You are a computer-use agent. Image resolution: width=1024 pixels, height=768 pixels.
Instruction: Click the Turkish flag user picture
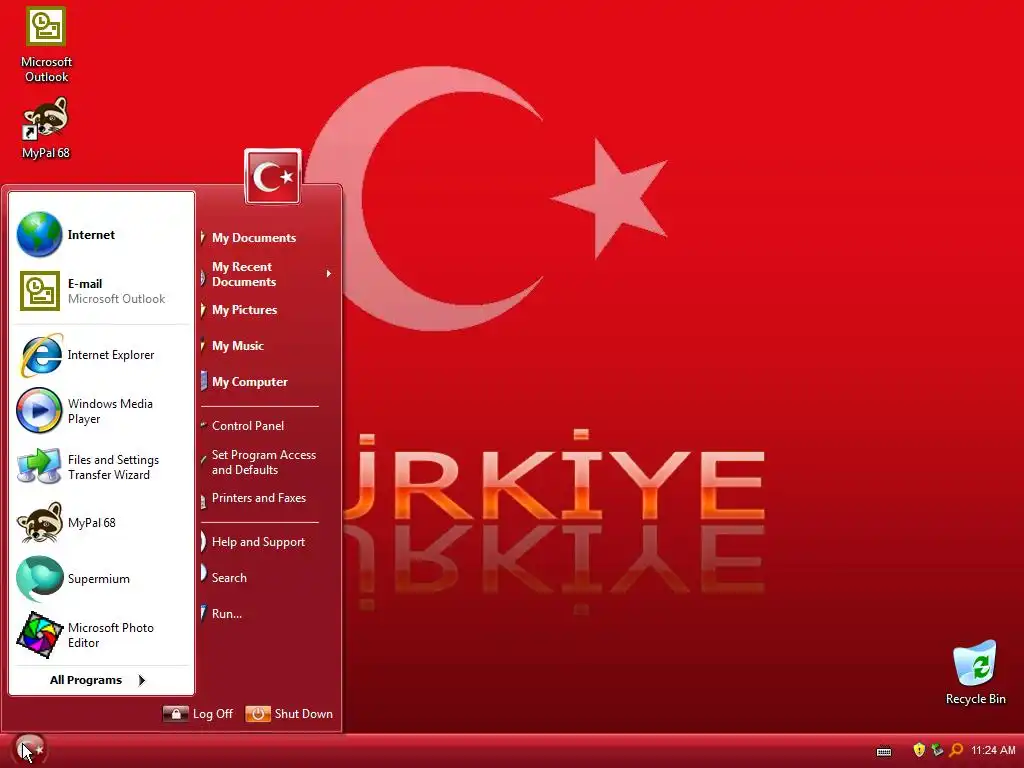(272, 176)
